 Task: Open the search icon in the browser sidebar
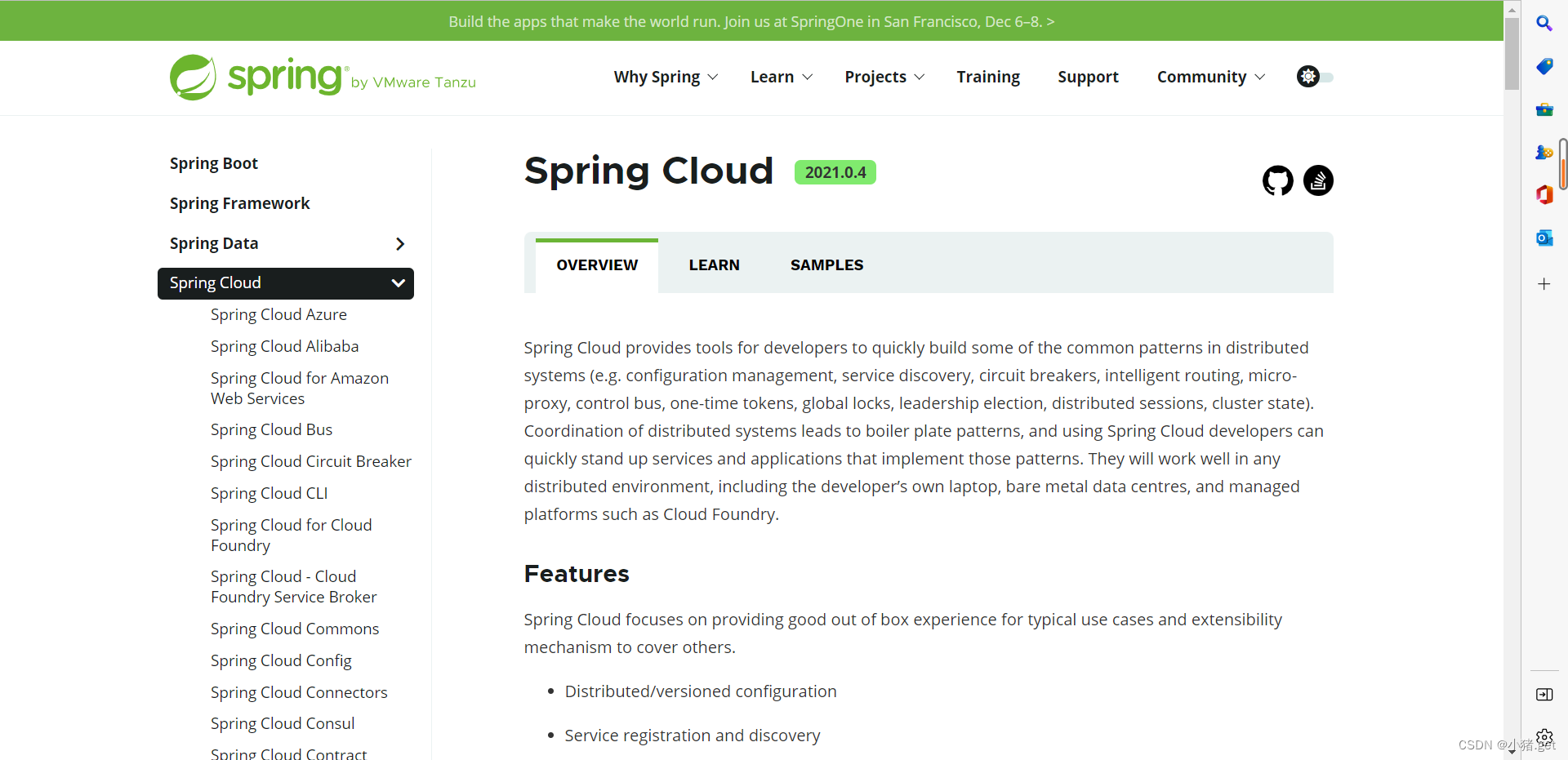[x=1545, y=24]
